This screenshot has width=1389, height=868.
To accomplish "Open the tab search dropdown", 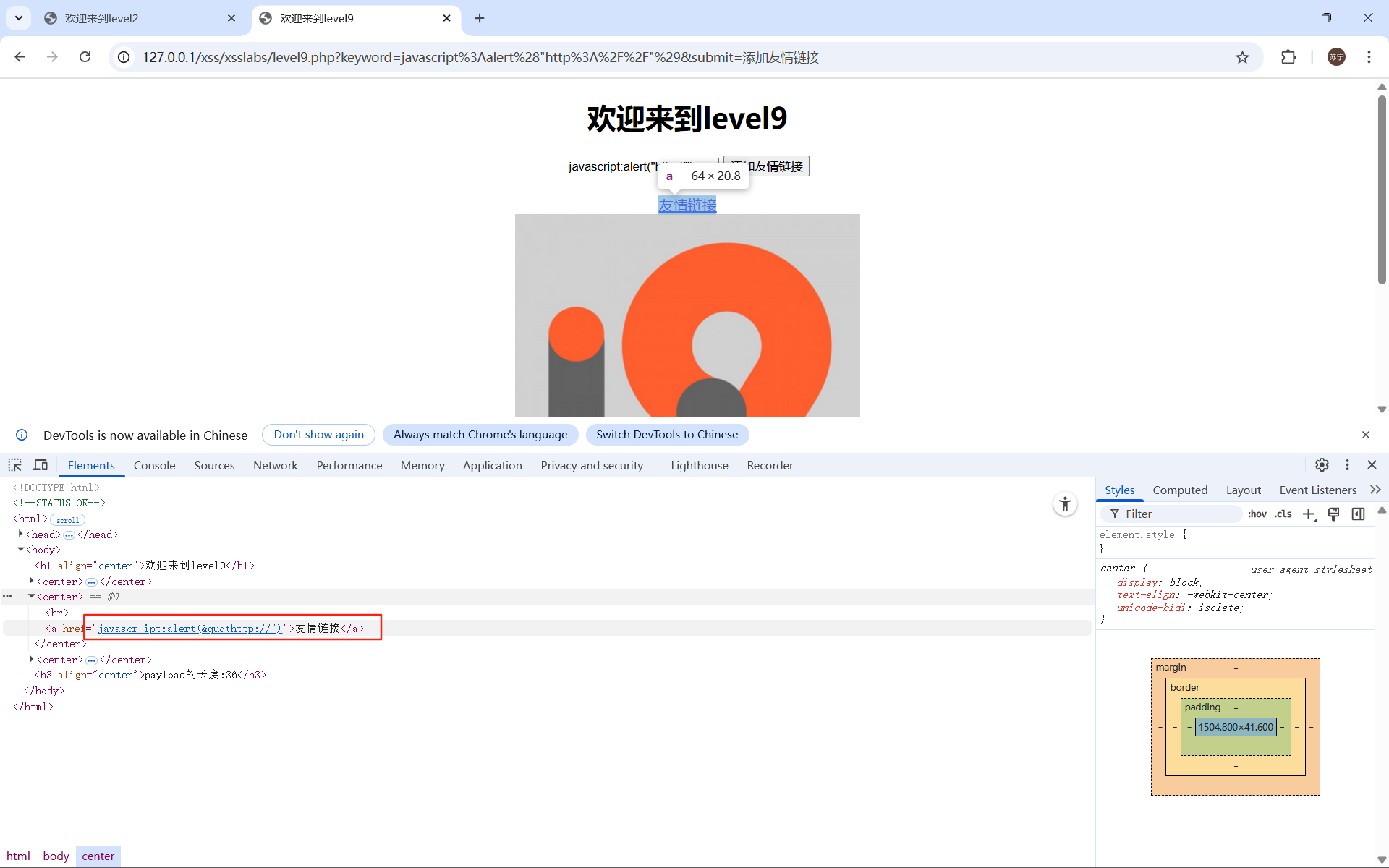I will [x=19, y=18].
